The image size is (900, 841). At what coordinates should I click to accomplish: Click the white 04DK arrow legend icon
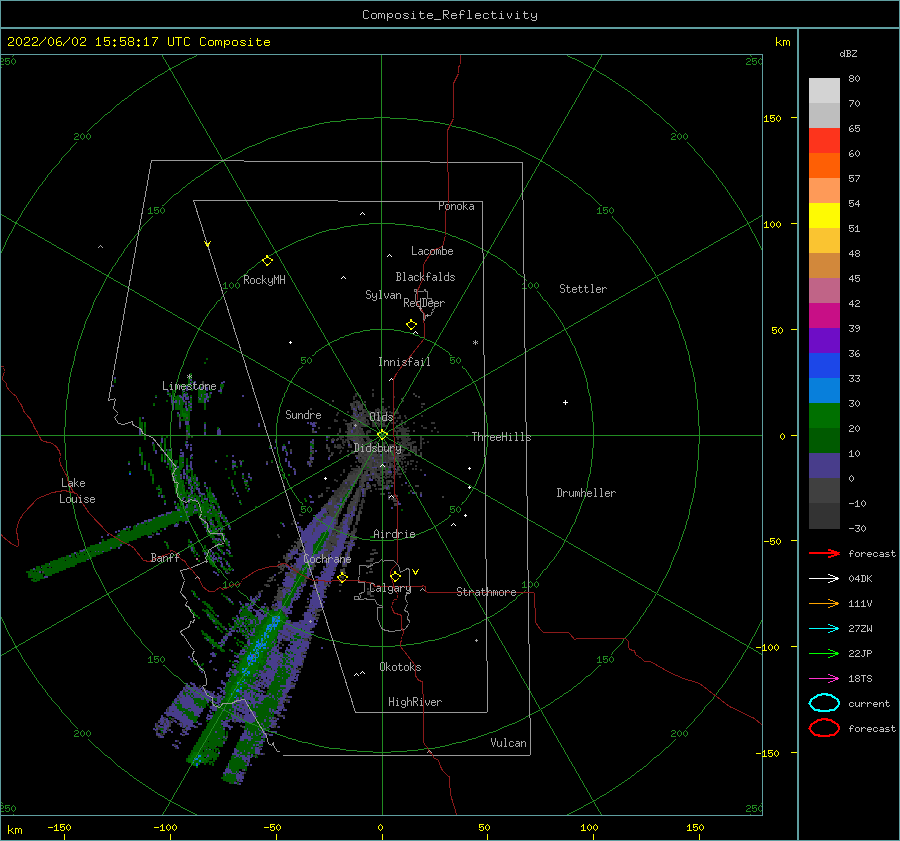coord(824,579)
